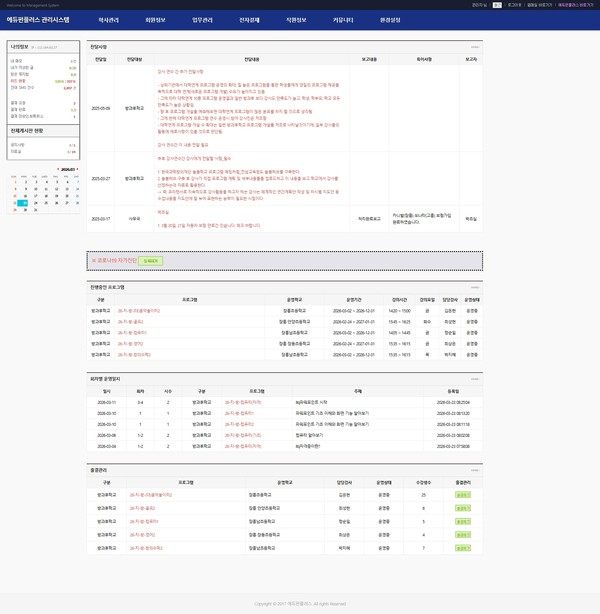Click the green button beside 코로나19 자가진단
The width and height of the screenshot is (600, 614).
(150, 261)
